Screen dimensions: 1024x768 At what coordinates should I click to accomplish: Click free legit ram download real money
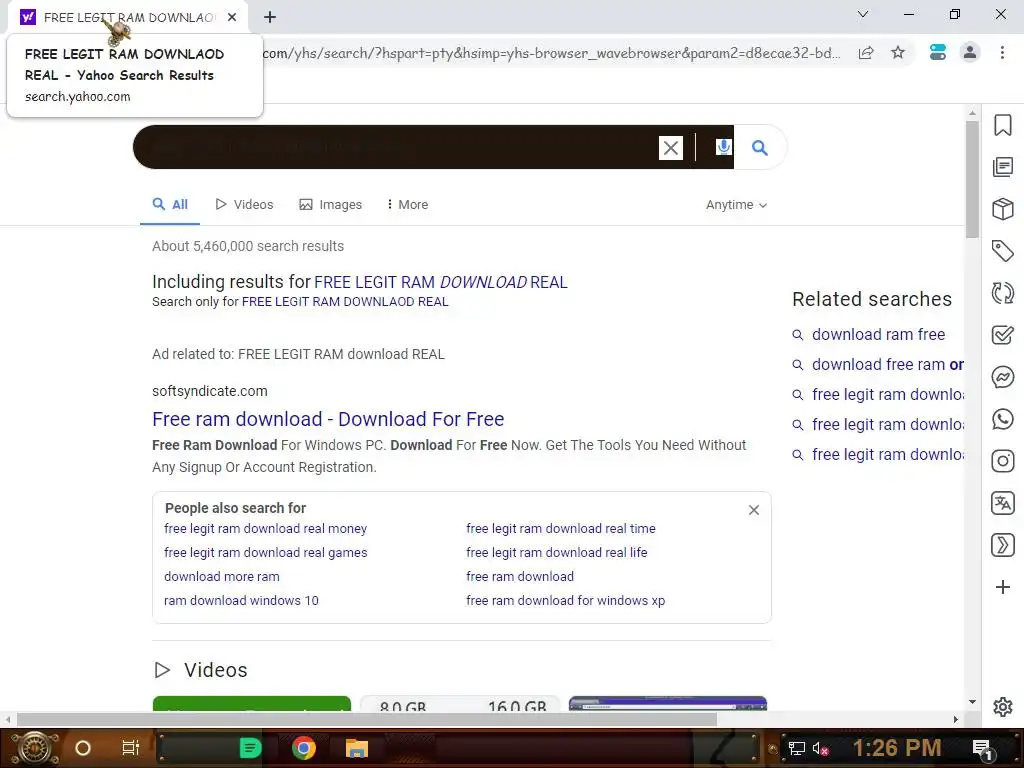click(265, 528)
